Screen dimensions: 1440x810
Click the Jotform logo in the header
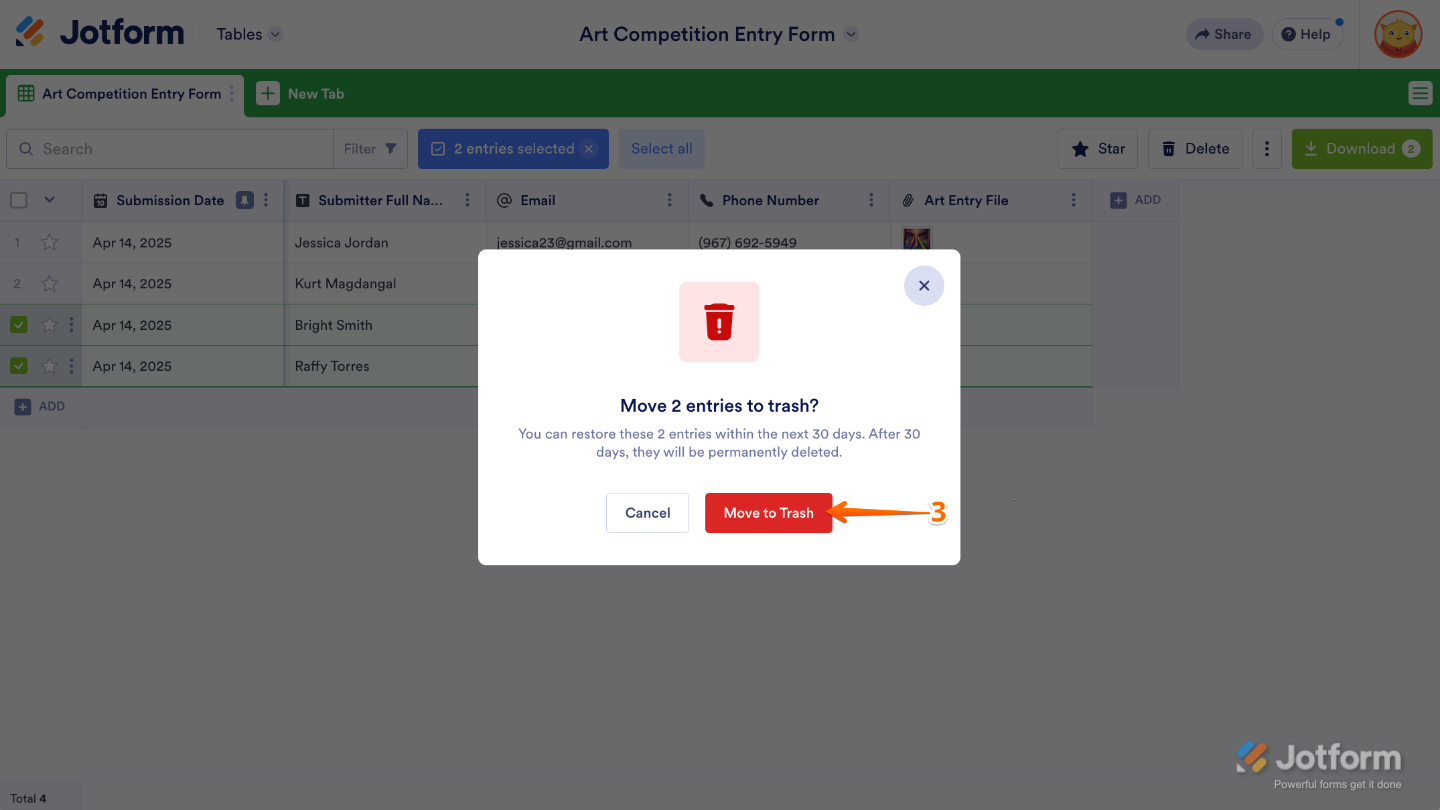[x=100, y=33]
